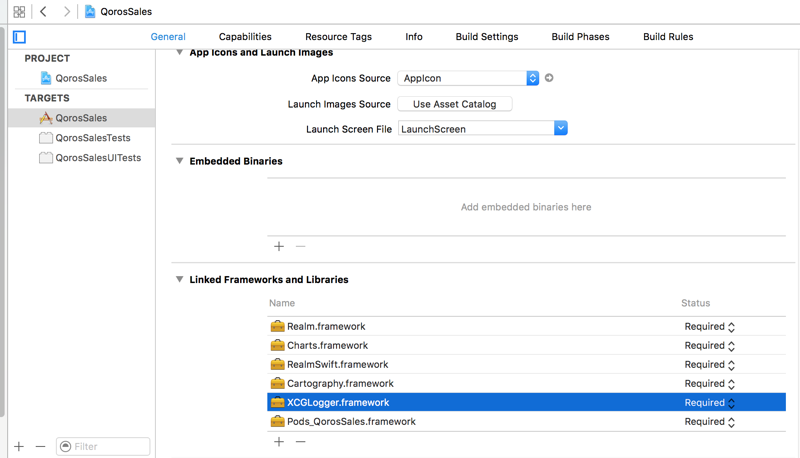Add a new target with plus
Viewport: 800px width, 458px height.
click(x=19, y=446)
